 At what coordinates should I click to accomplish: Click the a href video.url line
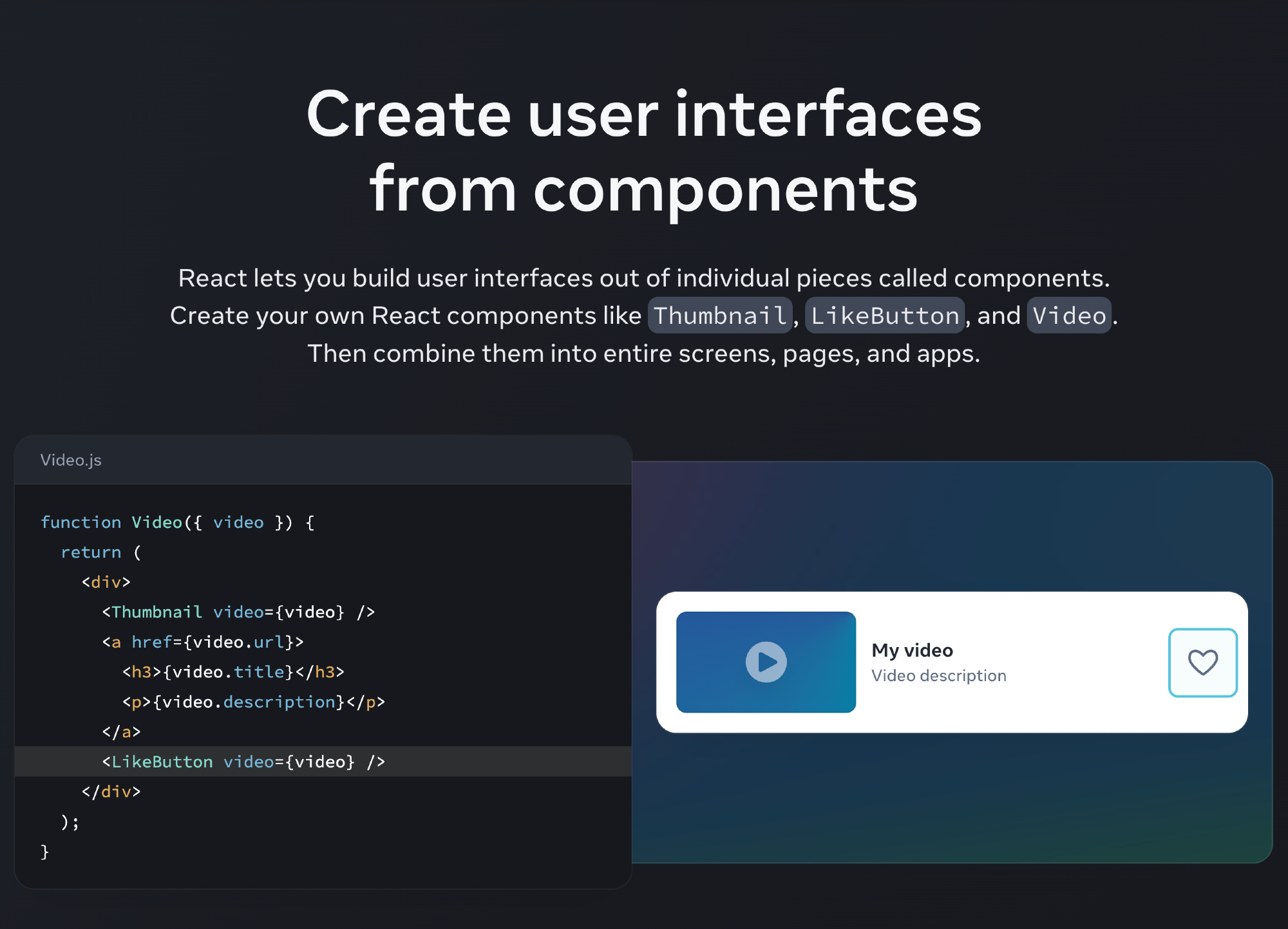[203, 642]
